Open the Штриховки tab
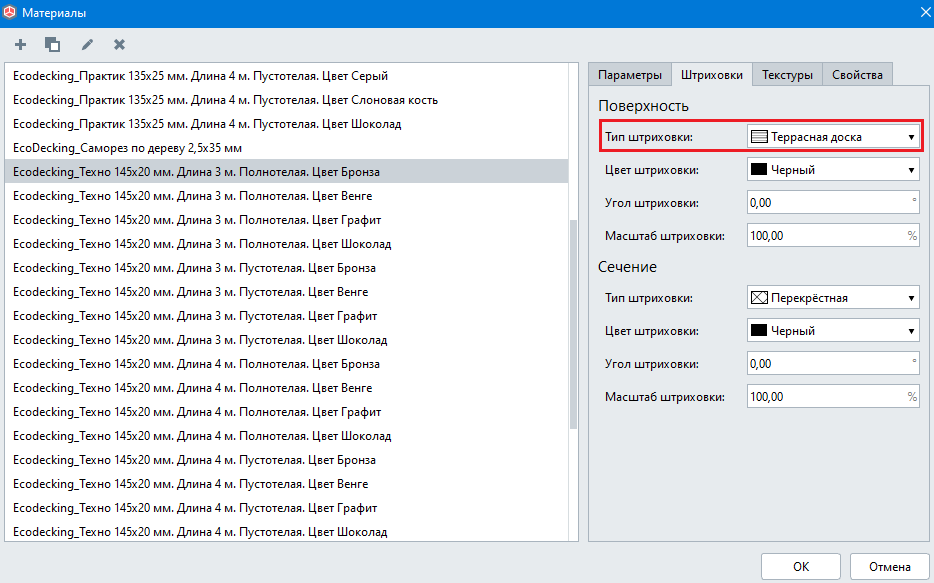The height and width of the screenshot is (583, 934). [712, 75]
